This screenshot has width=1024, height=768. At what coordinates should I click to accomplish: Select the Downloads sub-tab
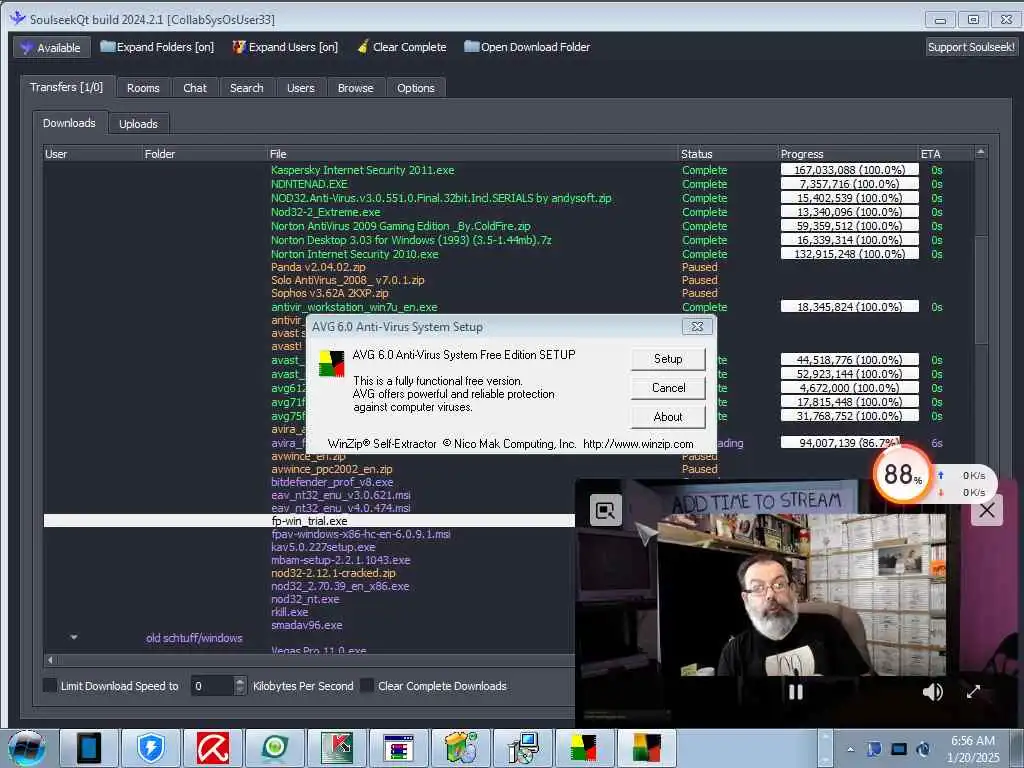(x=69, y=123)
